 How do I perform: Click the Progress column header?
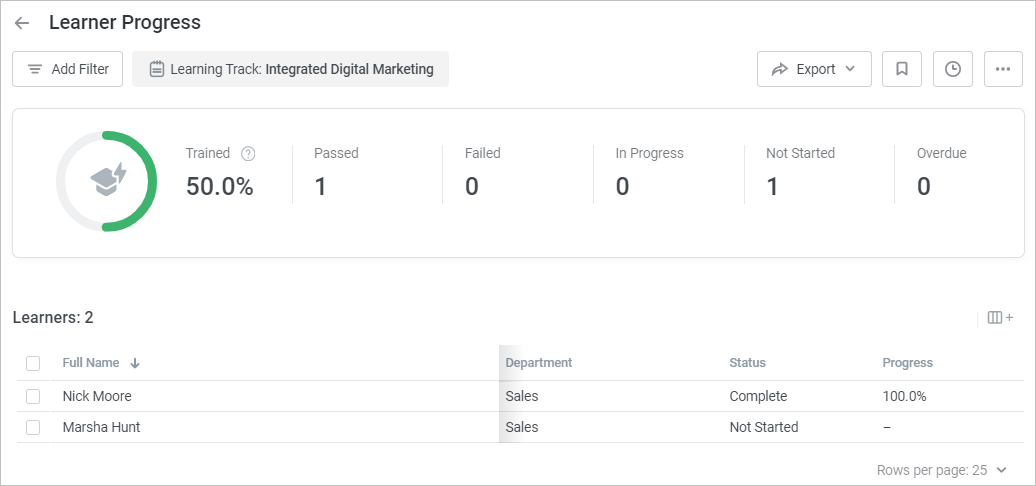[907, 363]
